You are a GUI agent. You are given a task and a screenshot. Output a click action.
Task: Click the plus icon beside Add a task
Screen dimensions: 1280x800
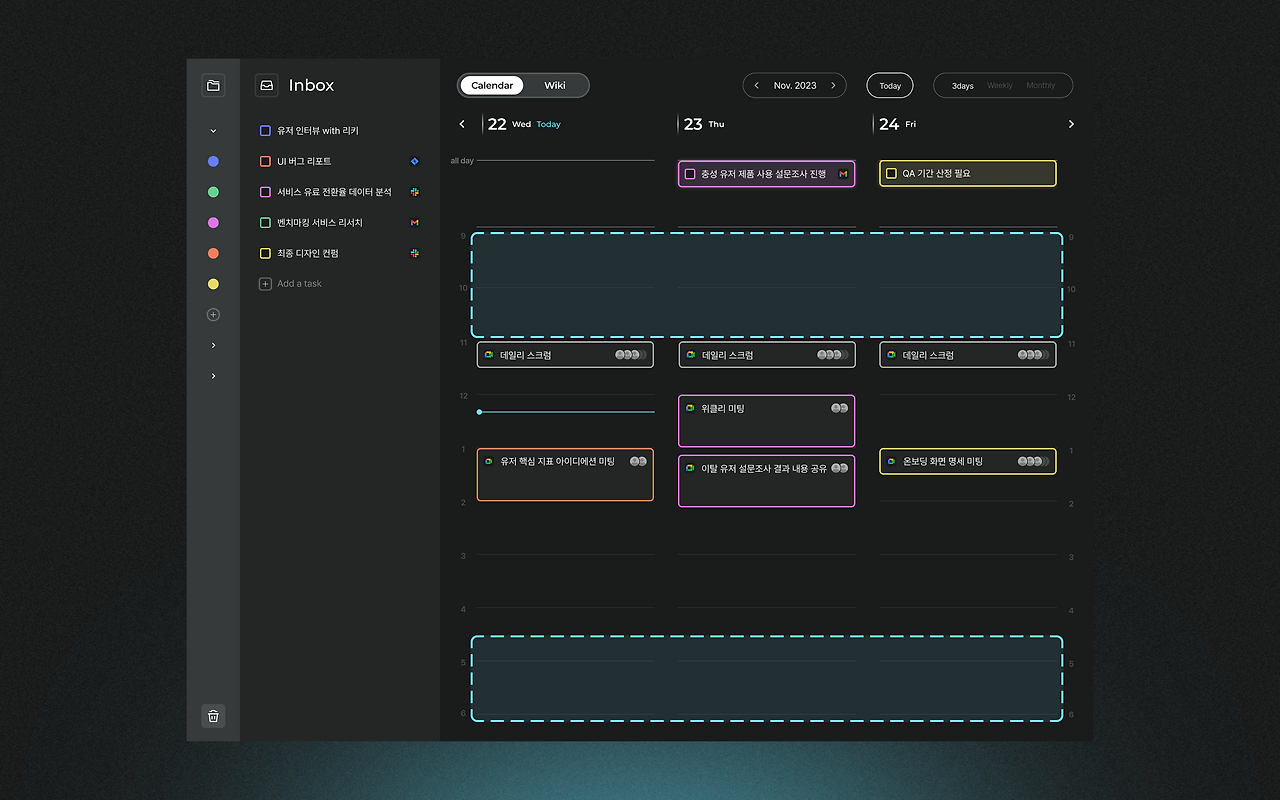coord(265,284)
